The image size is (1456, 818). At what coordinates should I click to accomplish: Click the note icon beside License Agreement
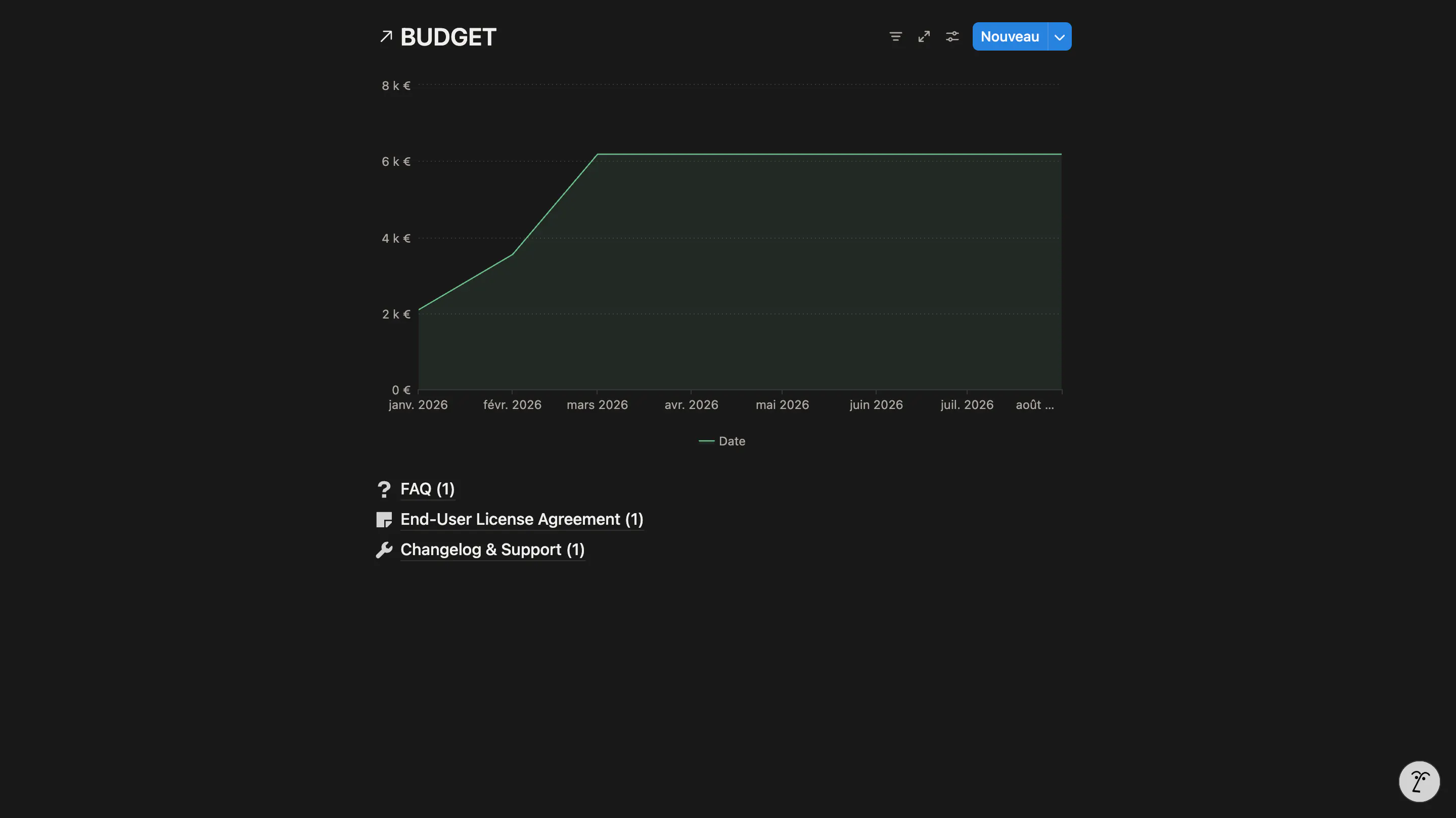tap(384, 520)
